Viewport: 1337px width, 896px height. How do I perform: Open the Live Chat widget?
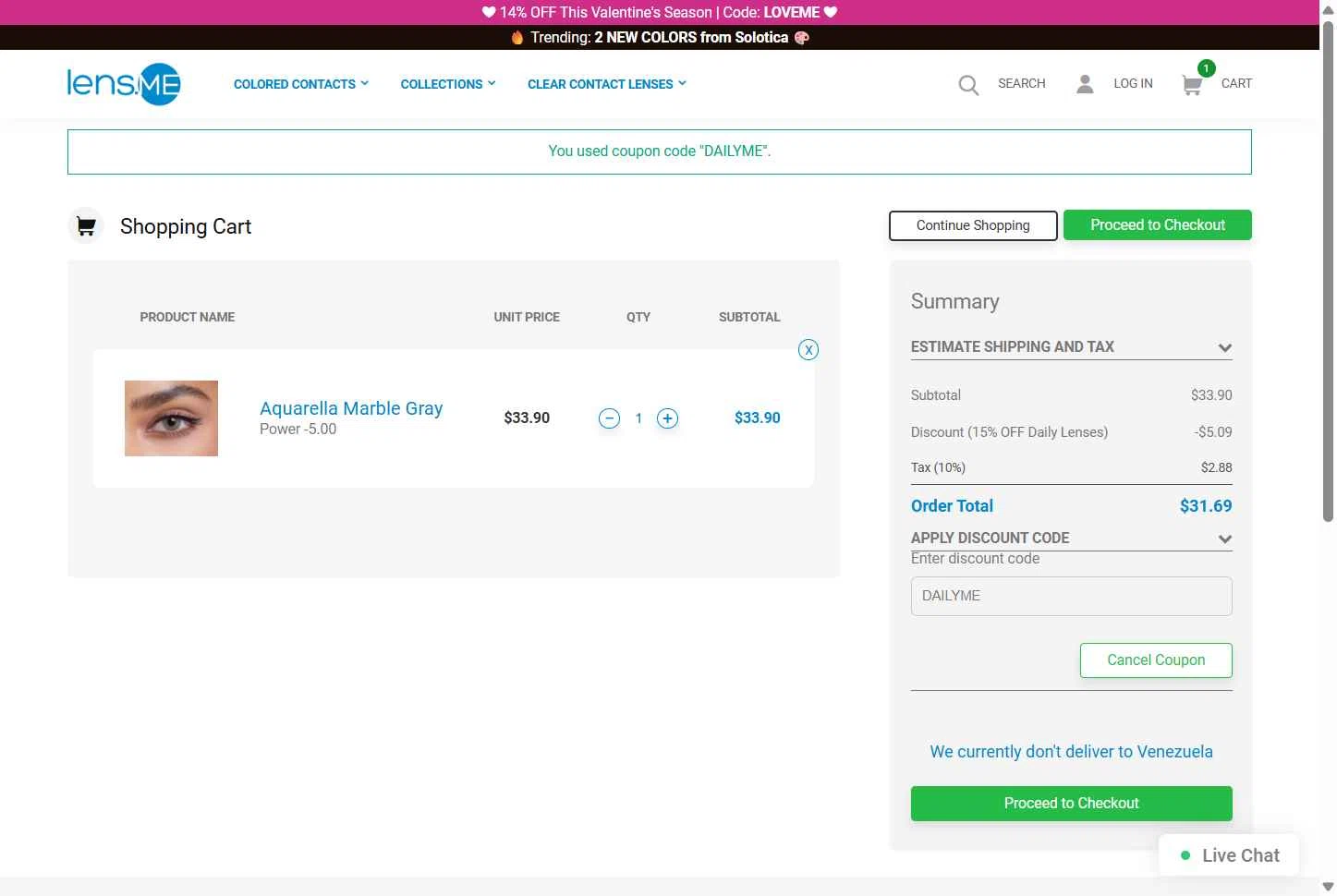click(x=1229, y=855)
